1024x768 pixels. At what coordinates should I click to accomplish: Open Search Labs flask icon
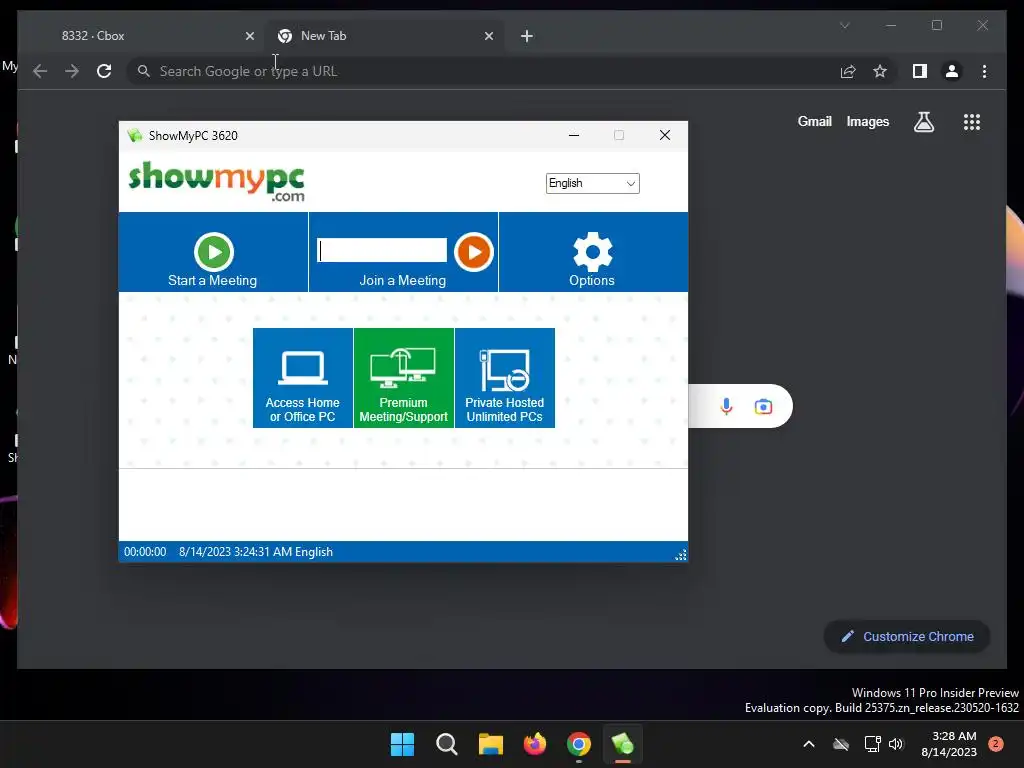pos(924,122)
